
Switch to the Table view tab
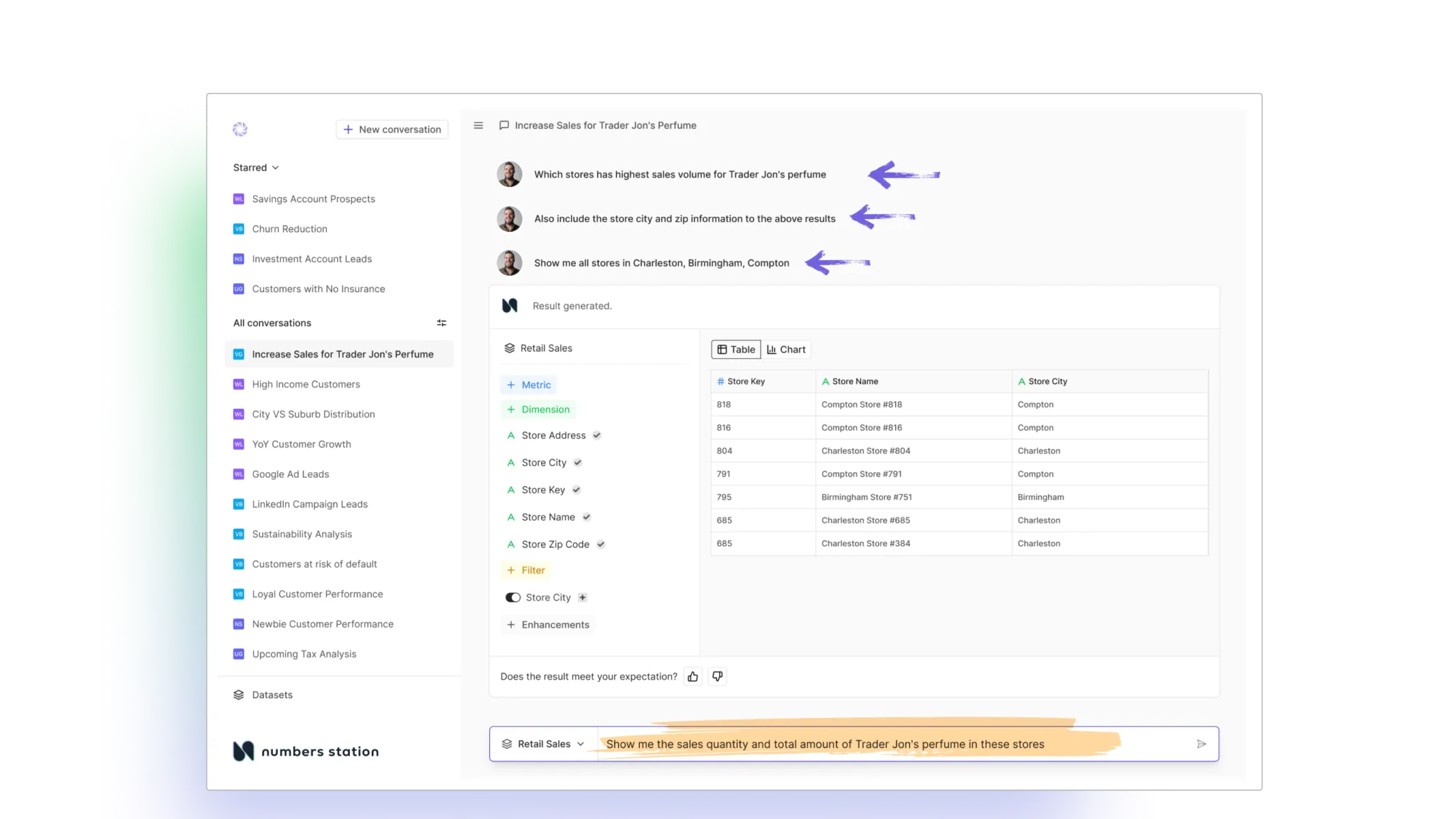point(736,349)
